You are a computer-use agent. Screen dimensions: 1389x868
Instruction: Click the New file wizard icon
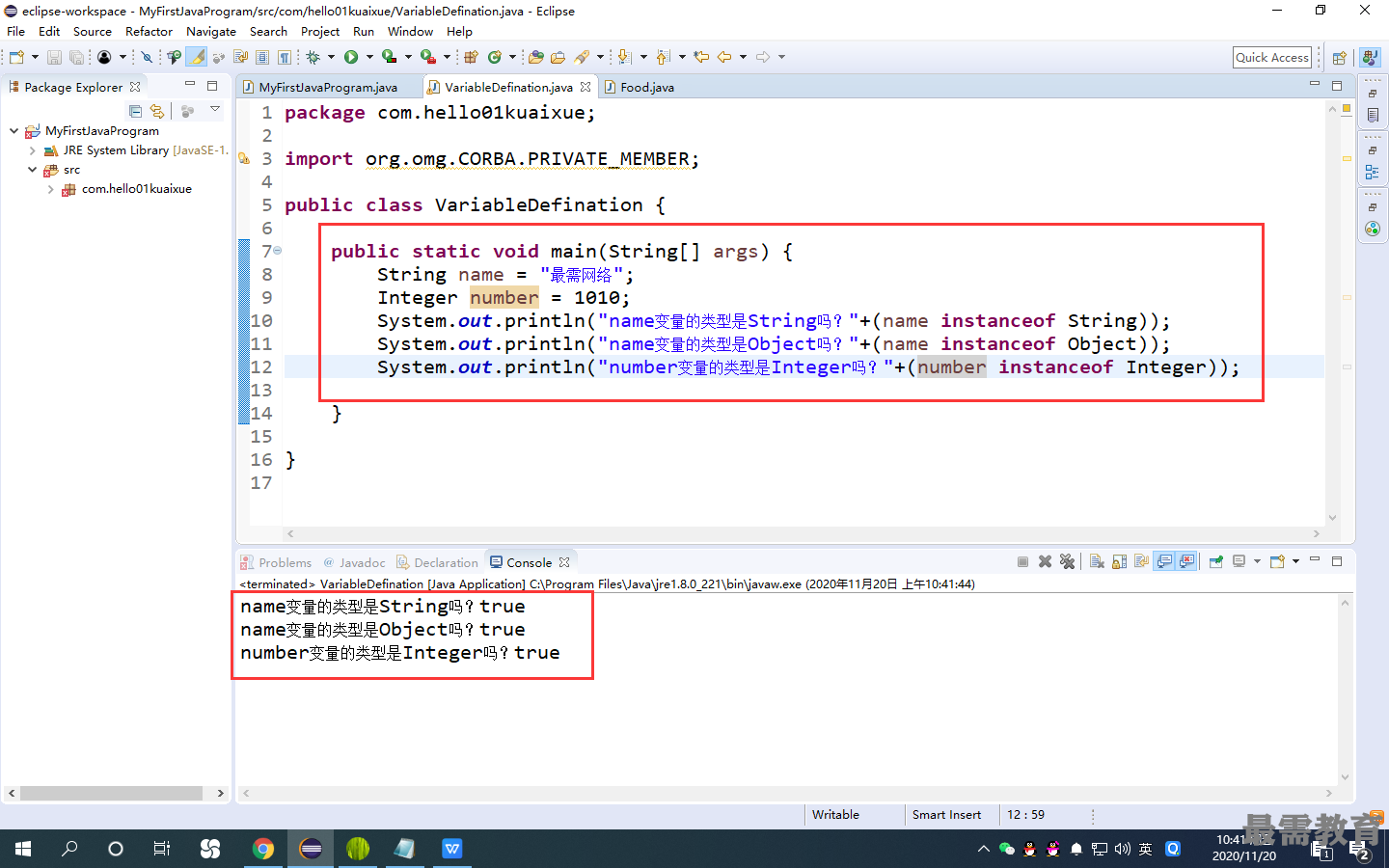tap(16, 57)
